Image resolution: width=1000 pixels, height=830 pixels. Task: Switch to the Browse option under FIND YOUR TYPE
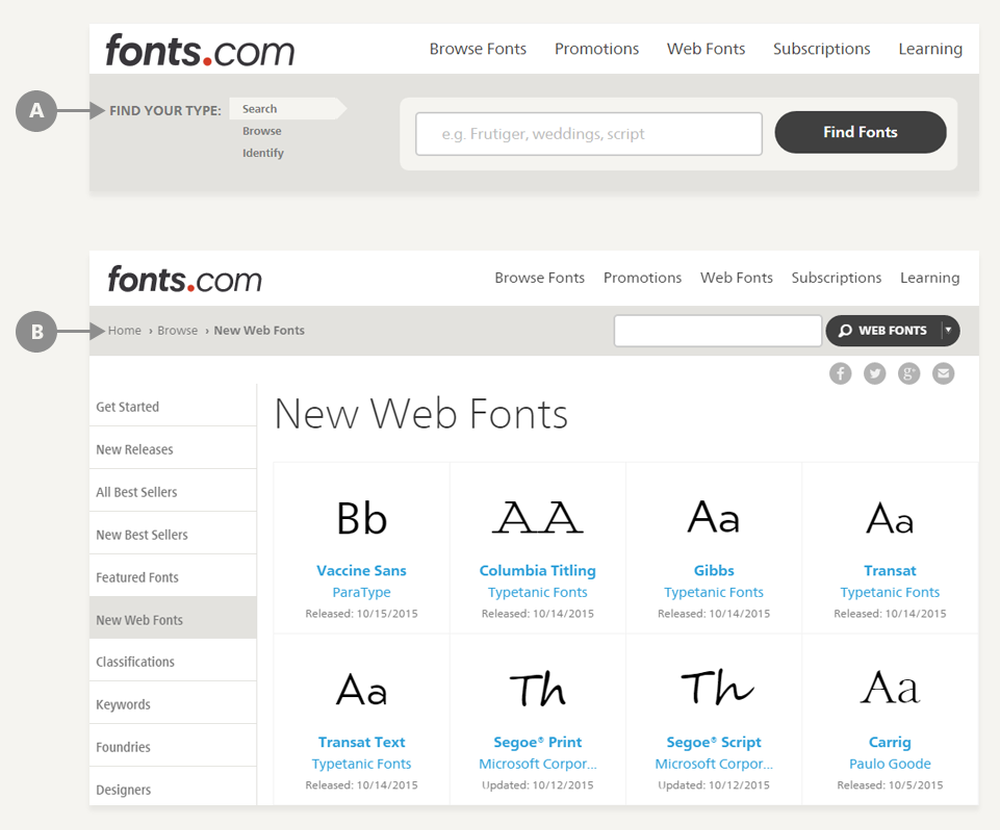coord(261,130)
